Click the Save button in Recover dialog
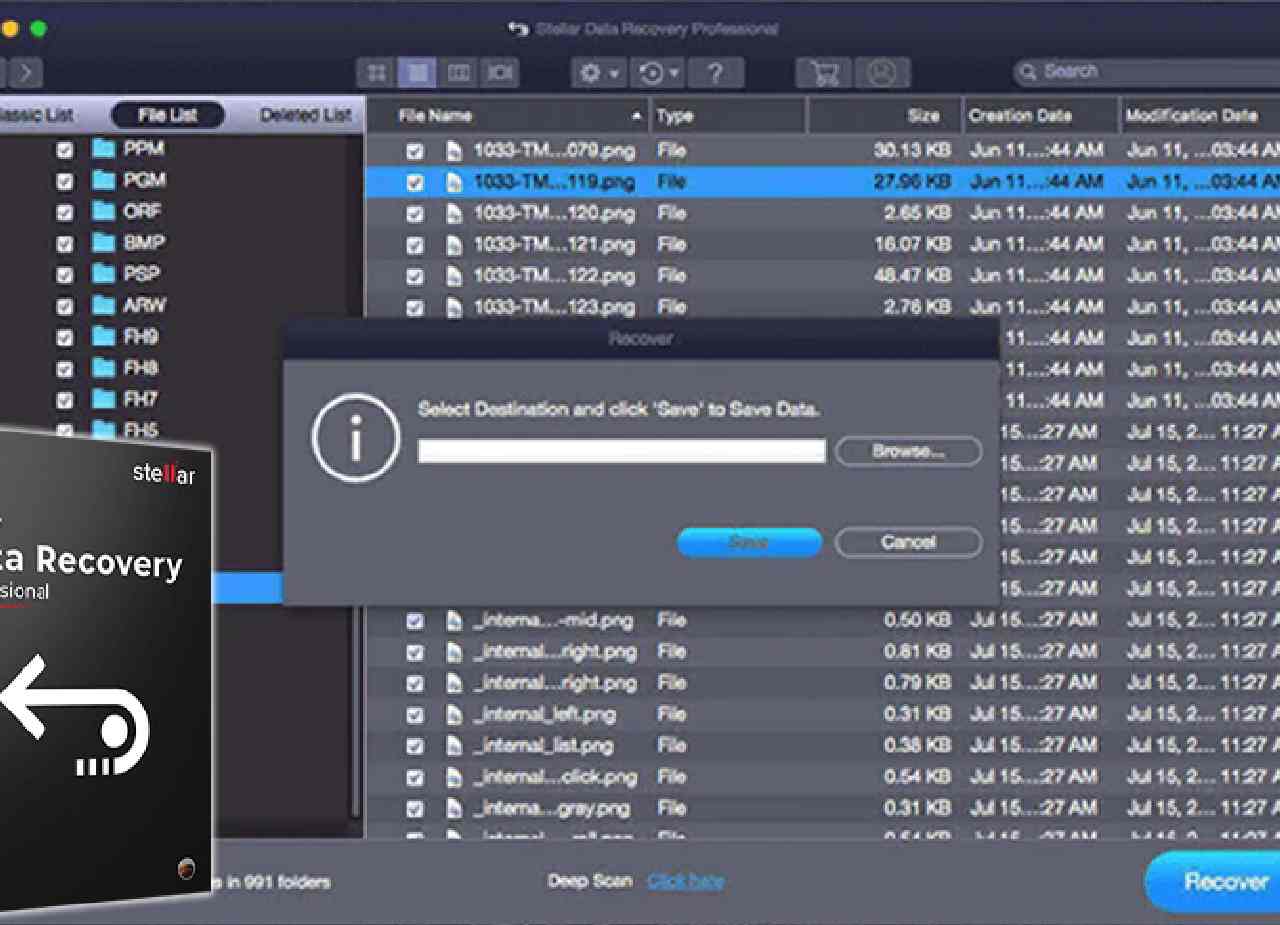The image size is (1280, 925). tap(749, 542)
